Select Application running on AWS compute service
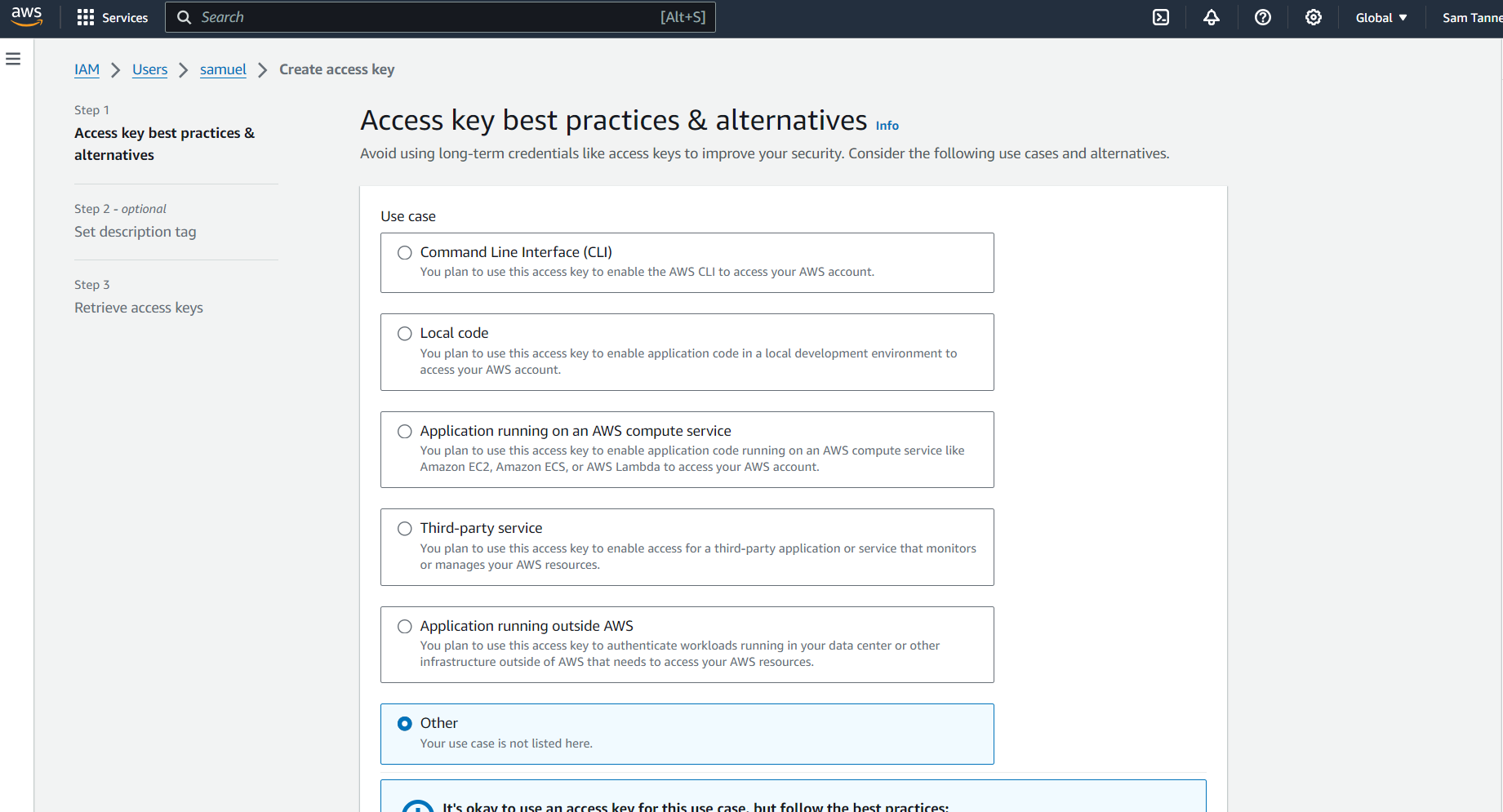 click(405, 432)
